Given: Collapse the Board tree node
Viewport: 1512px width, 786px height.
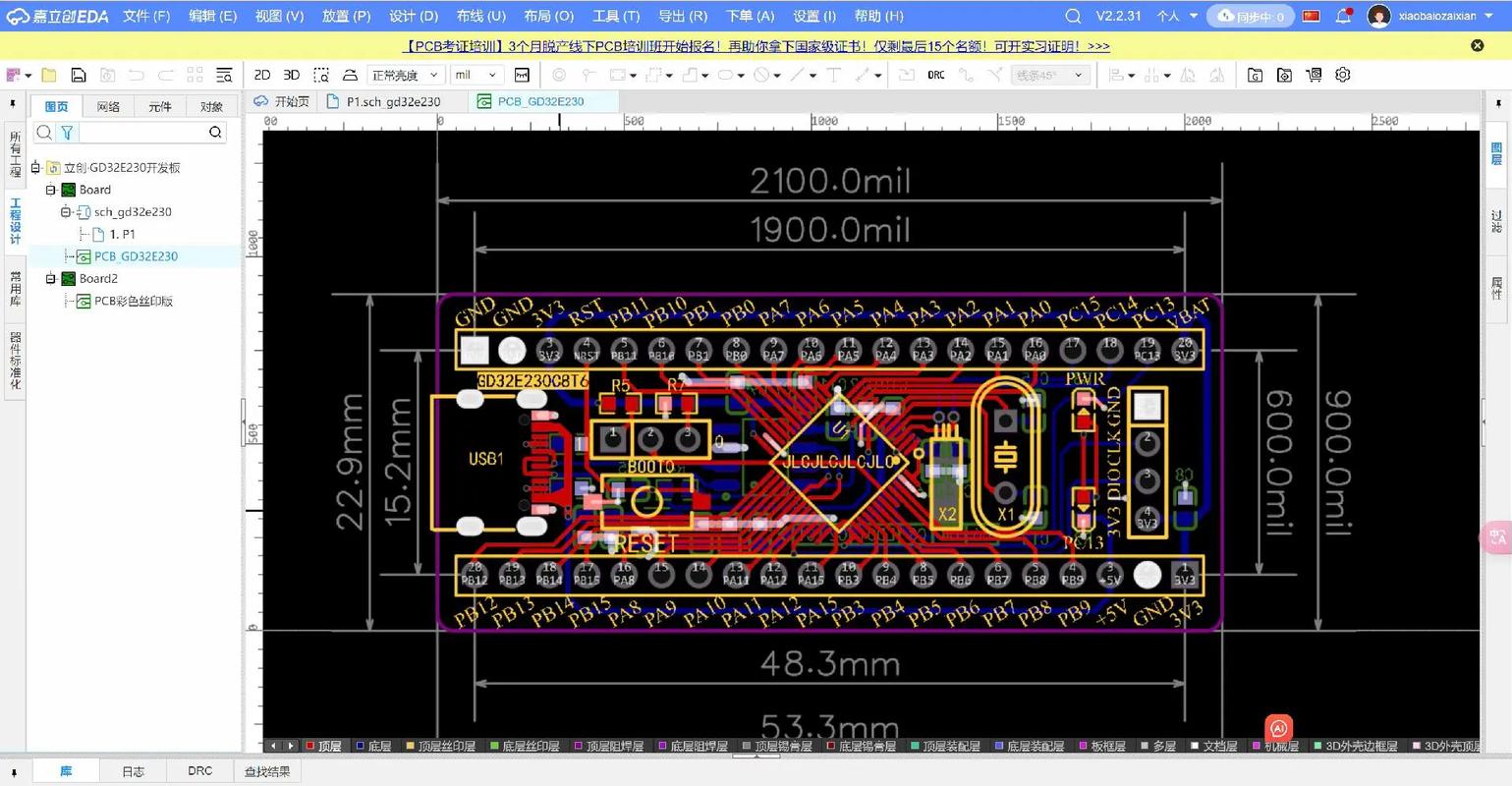Looking at the screenshot, I should click(52, 190).
